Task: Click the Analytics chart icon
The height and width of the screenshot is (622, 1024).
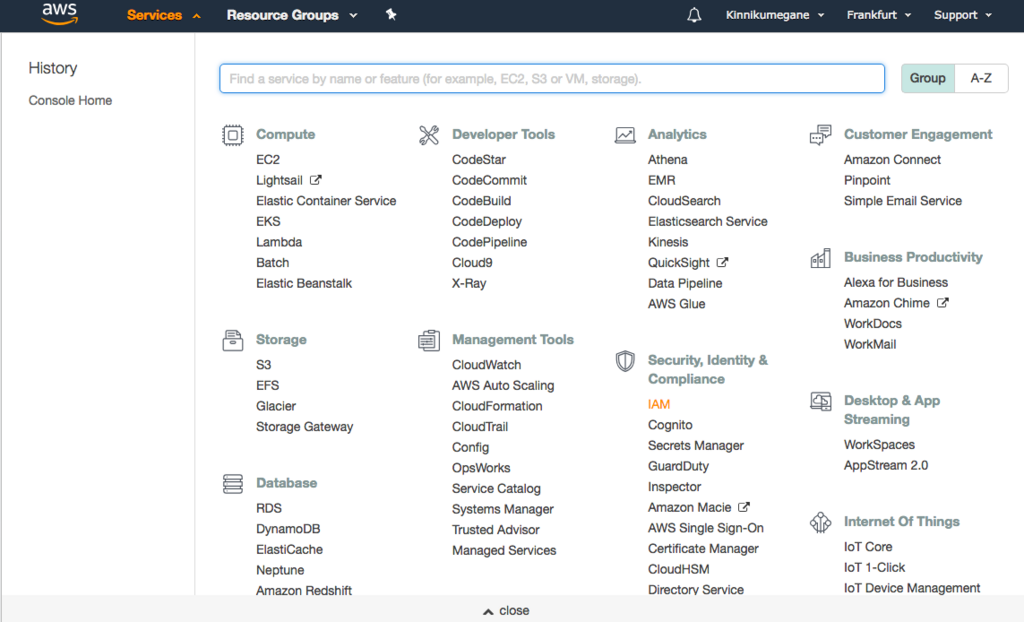Action: point(625,135)
